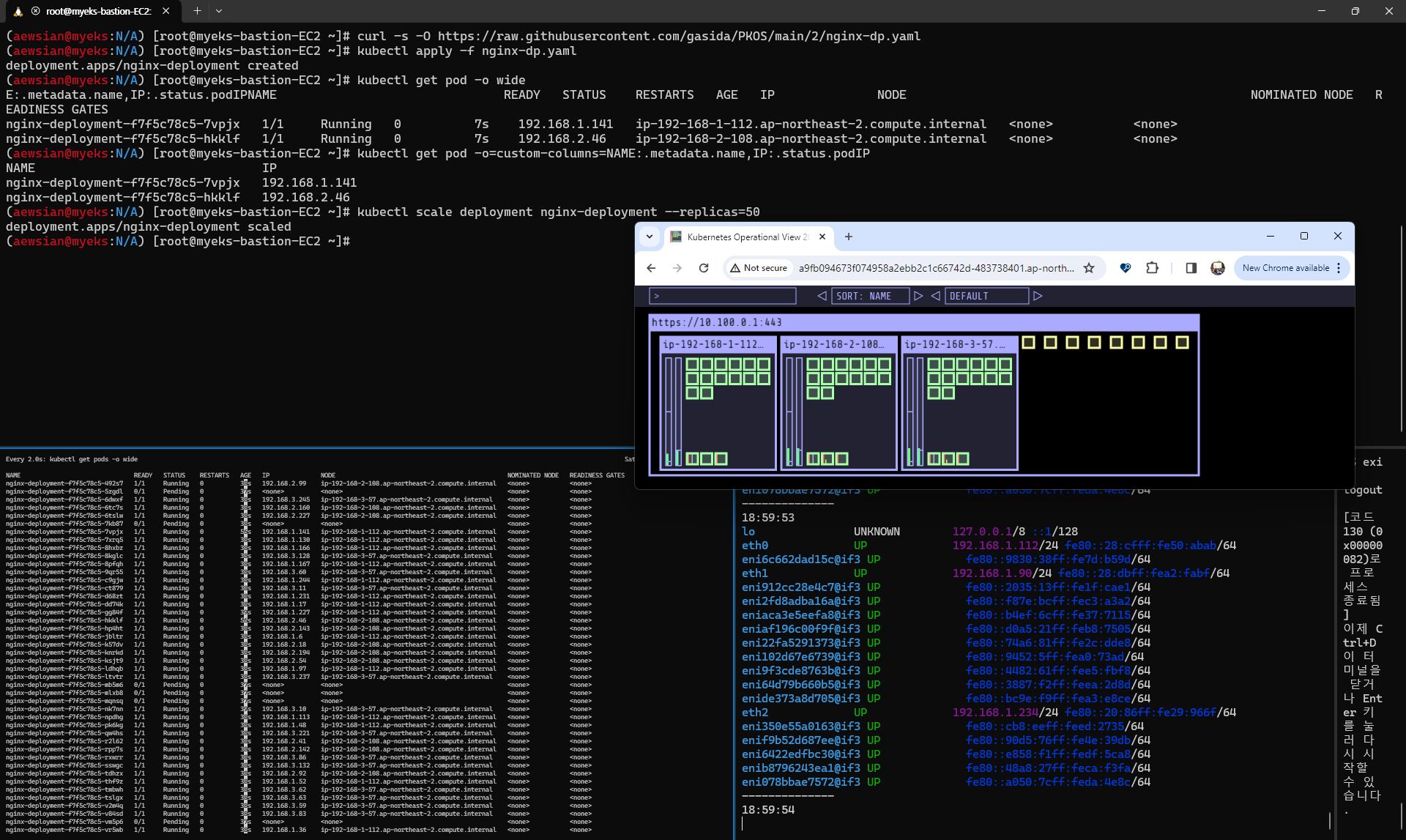Viewport: 1406px width, 840px height.
Task: Click the Not secure warning icon
Action: (x=735, y=268)
